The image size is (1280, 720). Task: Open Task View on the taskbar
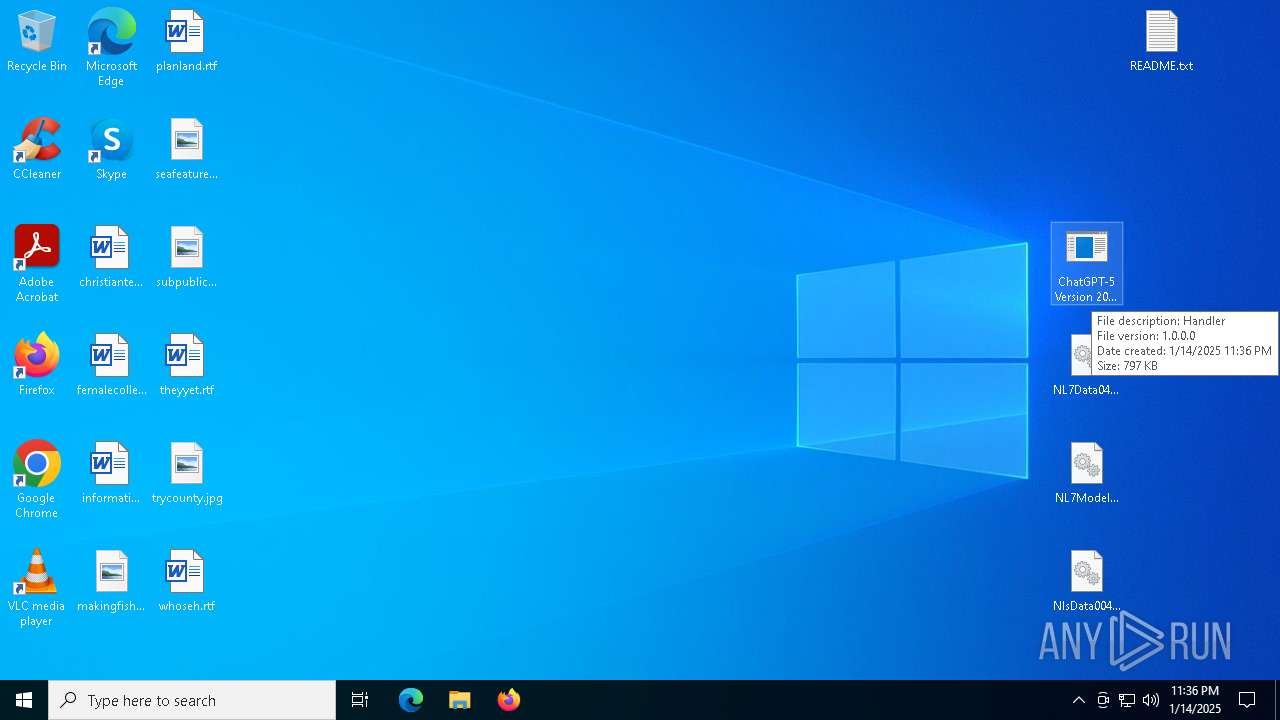click(x=360, y=700)
